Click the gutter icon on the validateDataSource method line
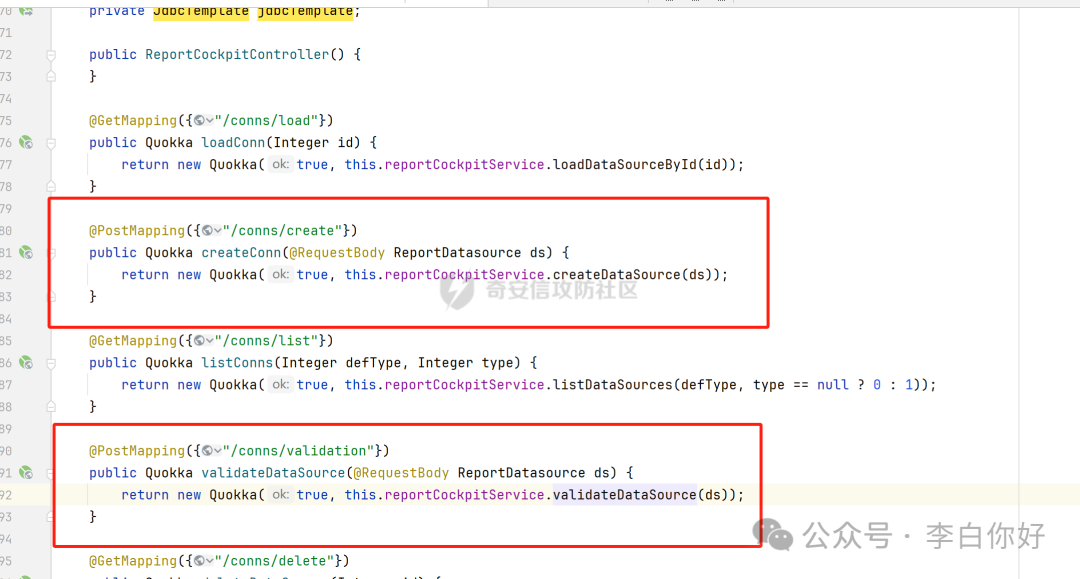 click(25, 473)
